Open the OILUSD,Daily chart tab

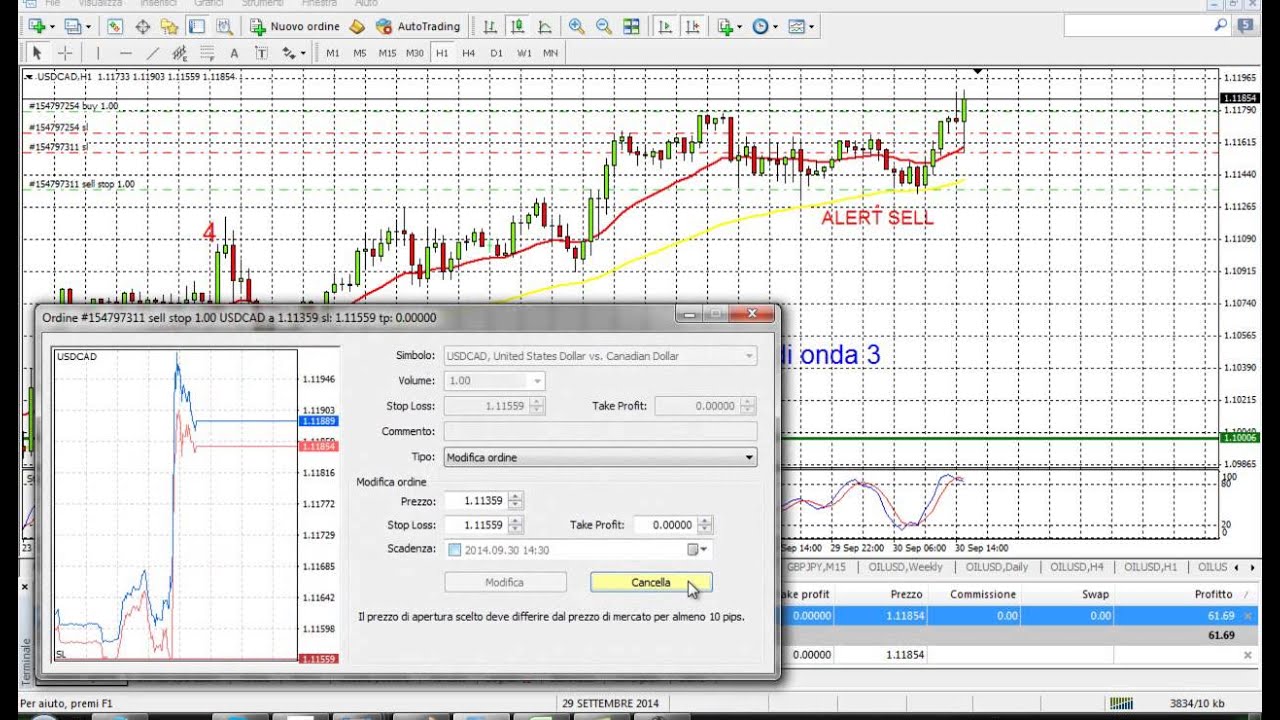[998, 567]
